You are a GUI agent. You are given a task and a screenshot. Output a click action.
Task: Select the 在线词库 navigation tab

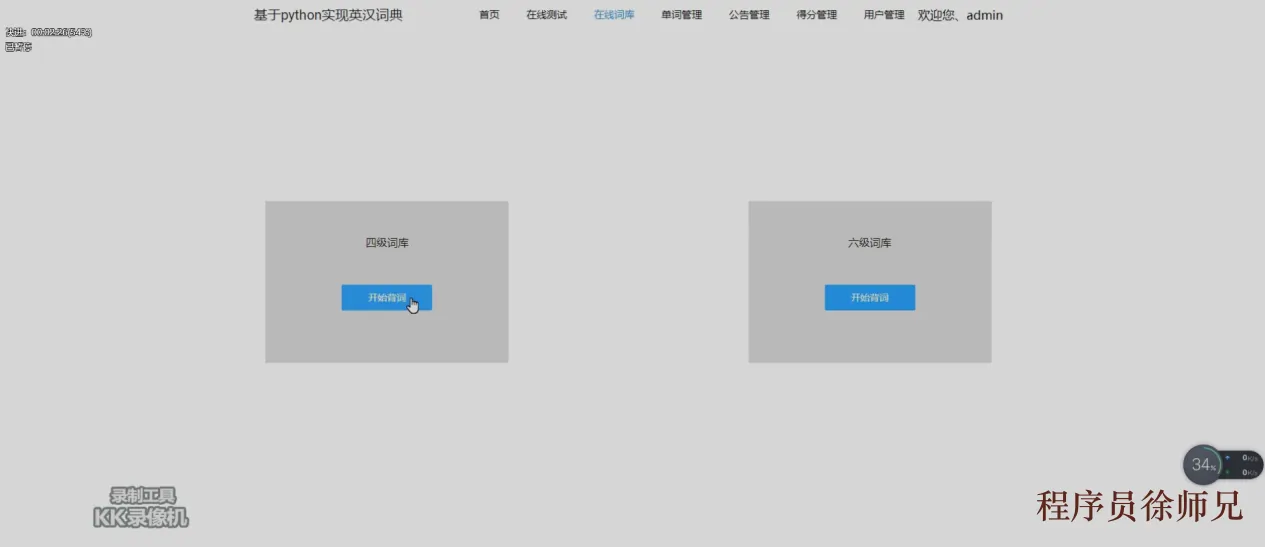(x=614, y=15)
